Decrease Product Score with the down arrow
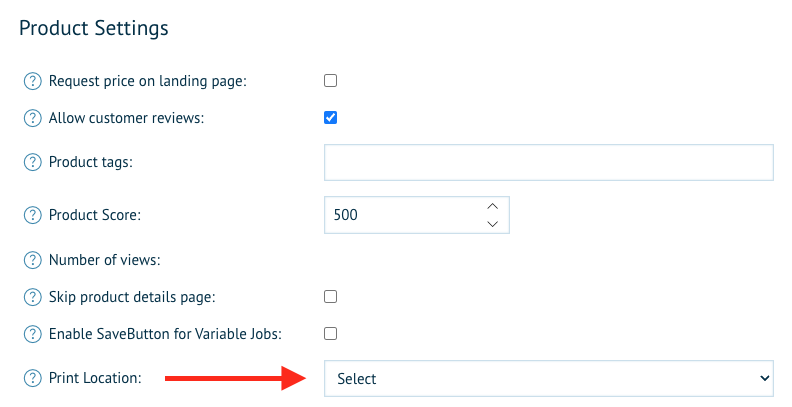Viewport: 792px width, 407px height. (492, 224)
